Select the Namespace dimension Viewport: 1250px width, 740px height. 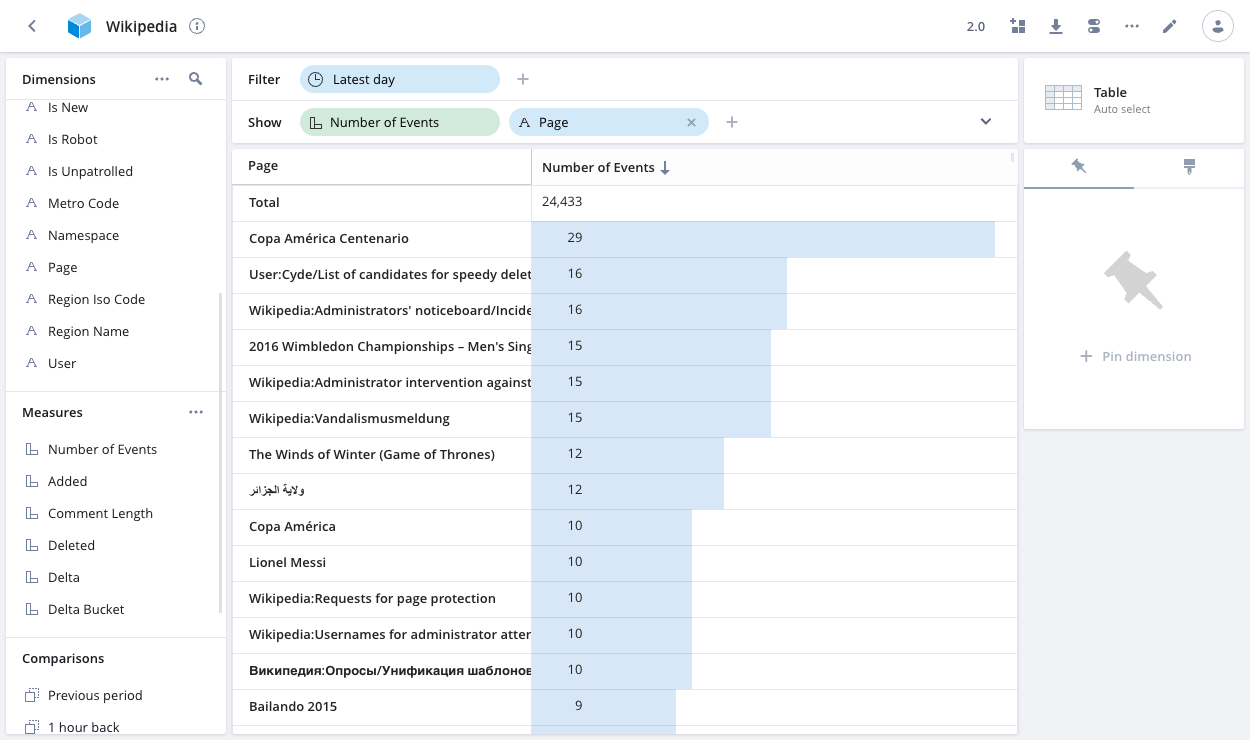click(x=116, y=235)
